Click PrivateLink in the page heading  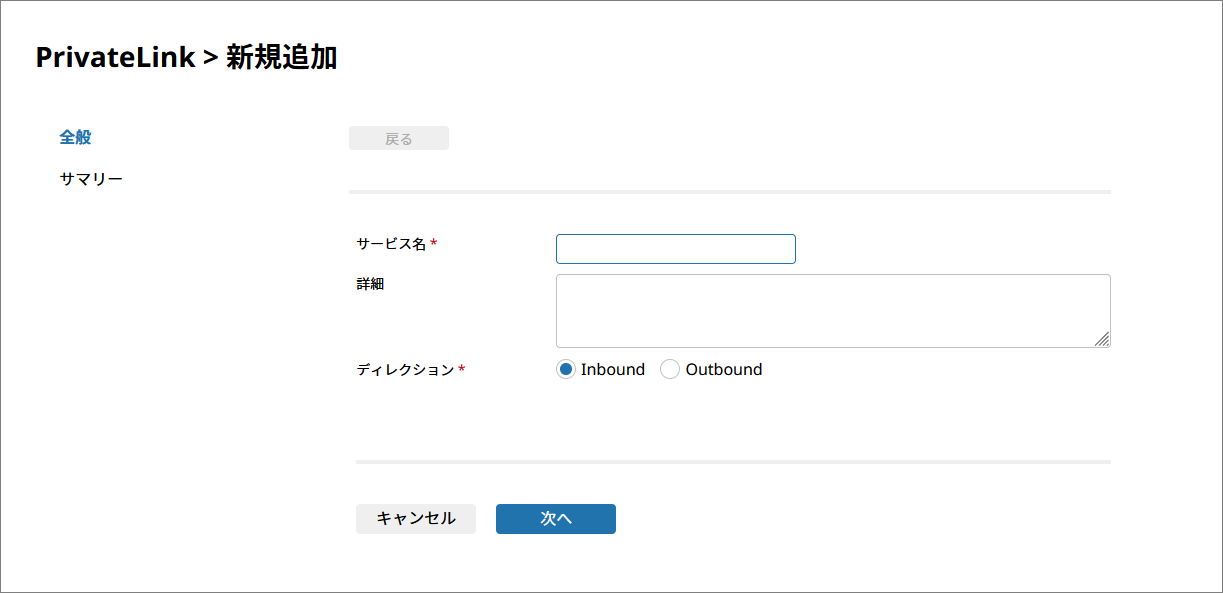click(115, 58)
